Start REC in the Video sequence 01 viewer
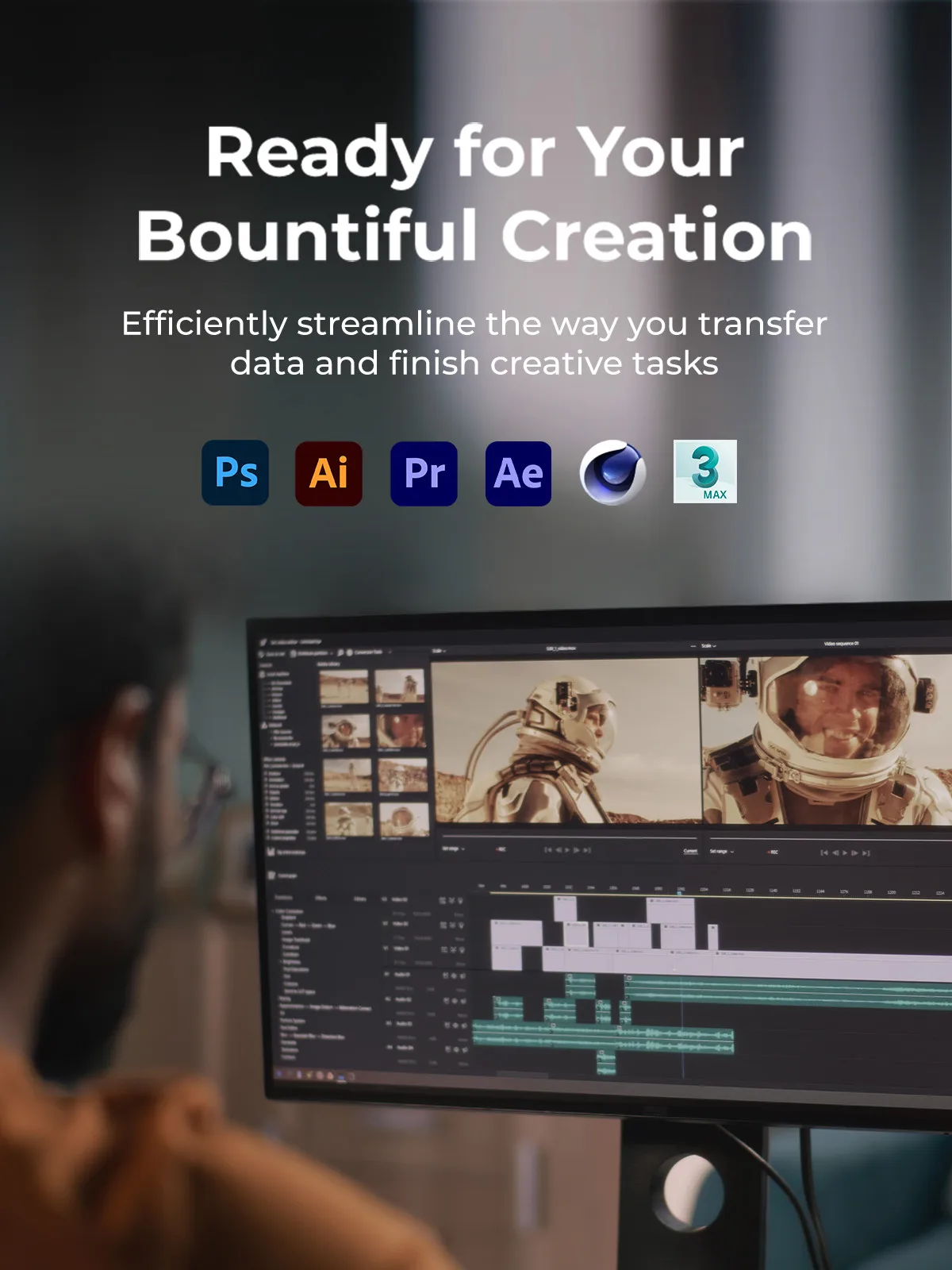952x1270 pixels. (x=773, y=852)
